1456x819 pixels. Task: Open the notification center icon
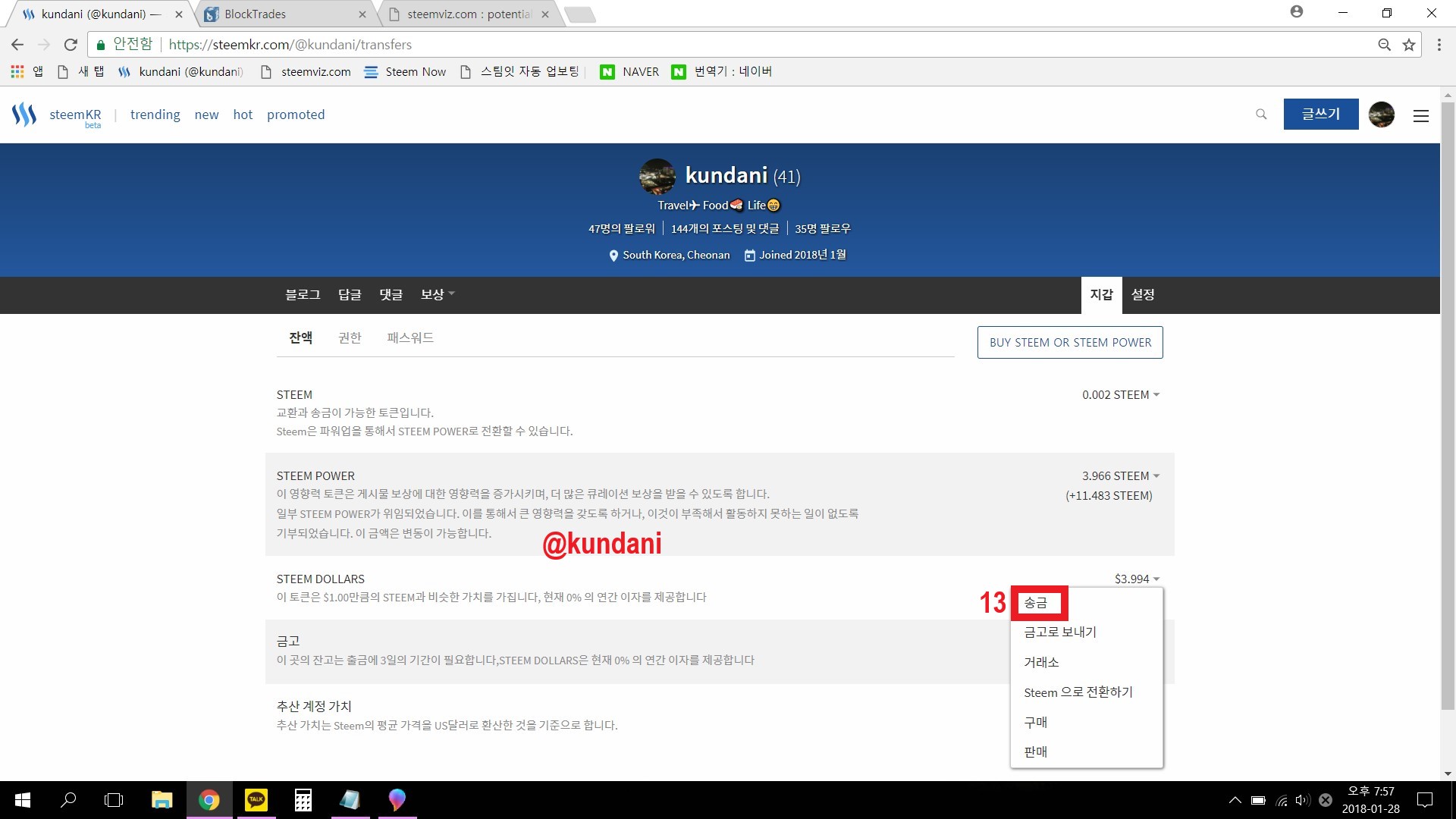point(1425,800)
